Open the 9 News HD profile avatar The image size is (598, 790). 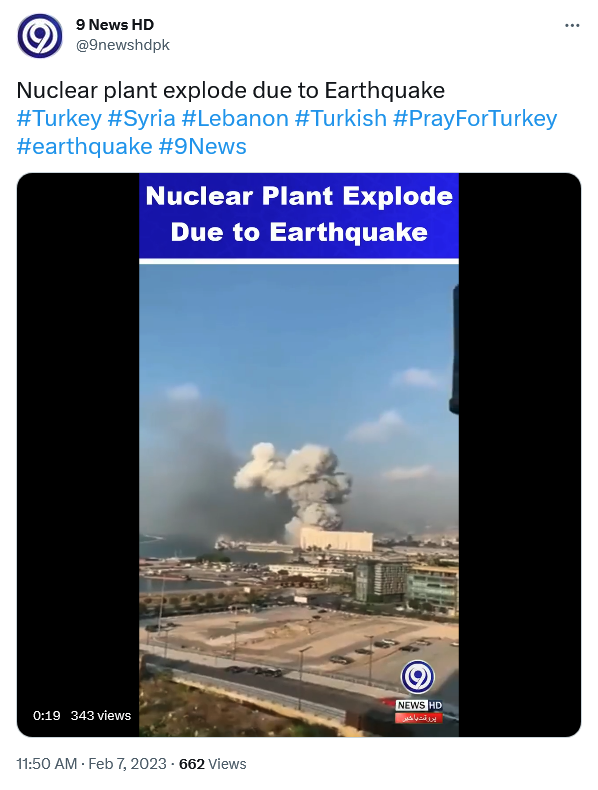click(40, 36)
